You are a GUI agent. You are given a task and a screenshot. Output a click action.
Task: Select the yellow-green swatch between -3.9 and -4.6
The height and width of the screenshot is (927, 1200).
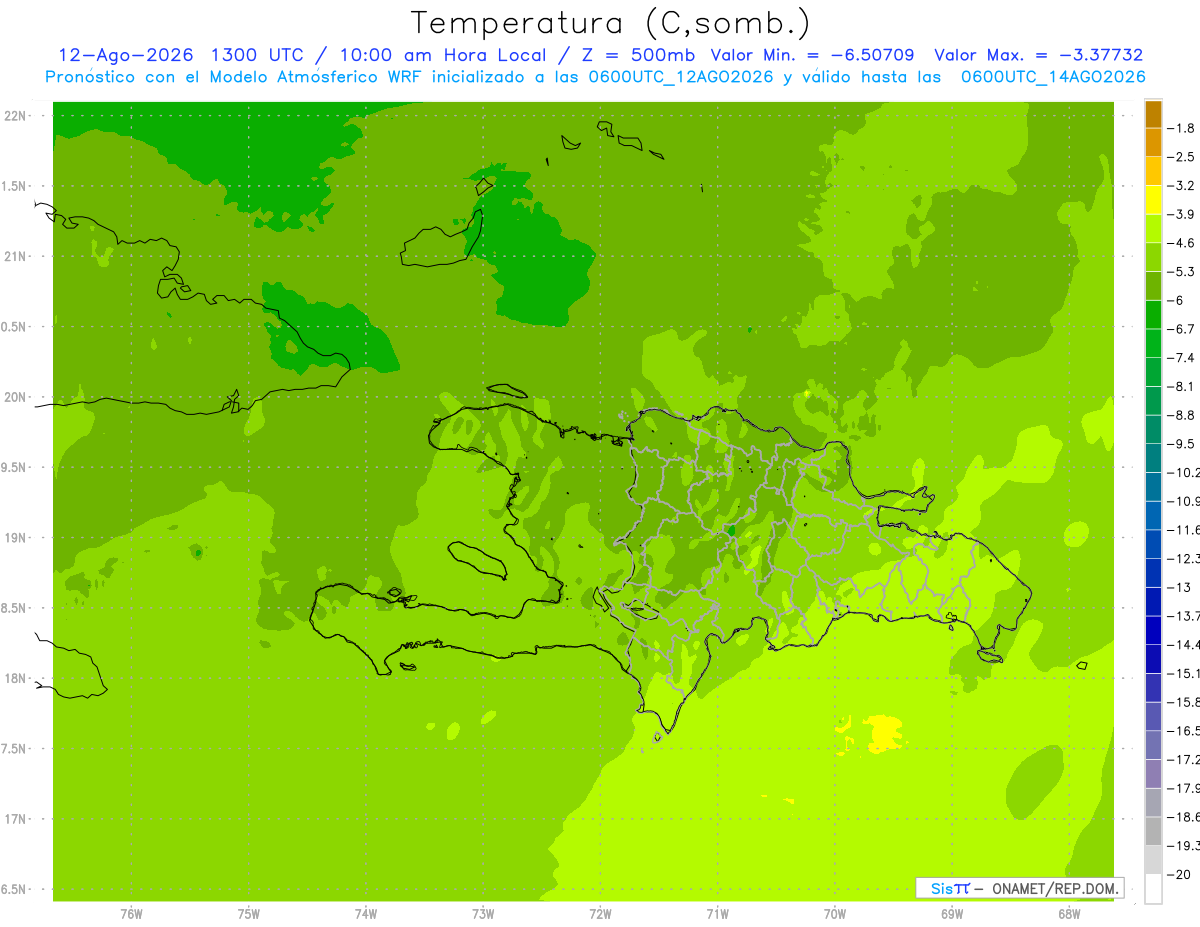pos(1153,229)
